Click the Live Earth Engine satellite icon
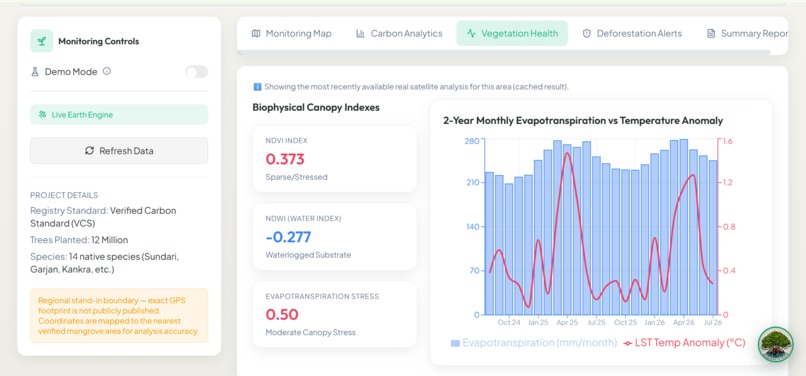This screenshot has height=376, width=806. pyautogui.click(x=42, y=115)
